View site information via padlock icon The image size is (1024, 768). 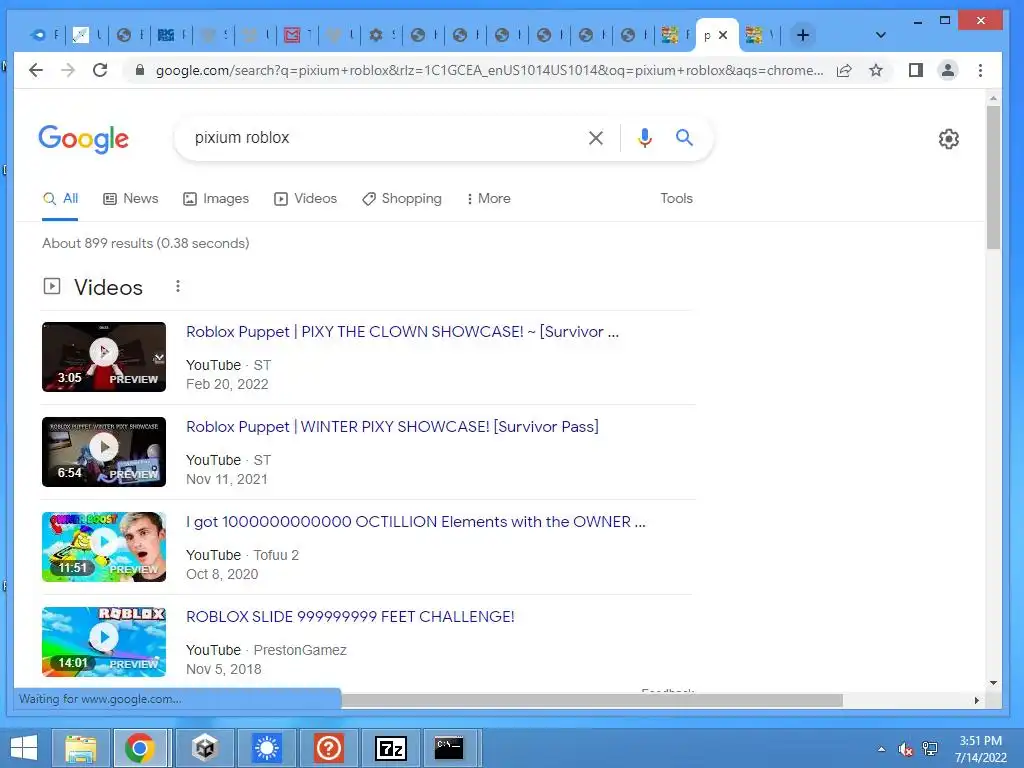tap(139, 71)
